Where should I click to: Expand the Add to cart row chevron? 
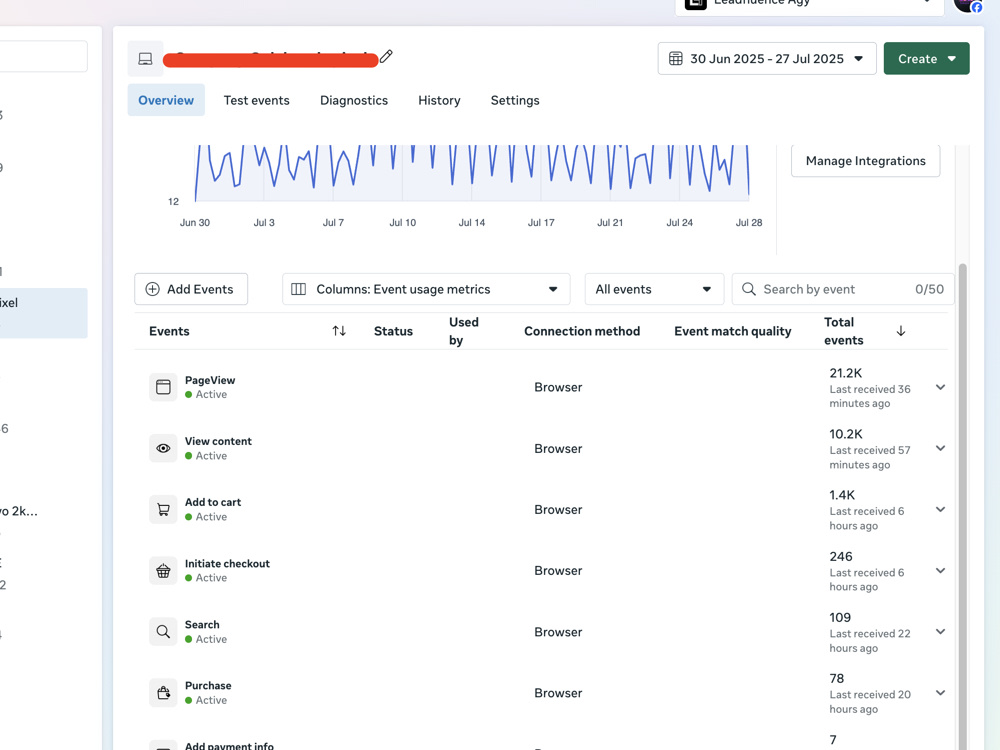pyautogui.click(x=940, y=510)
